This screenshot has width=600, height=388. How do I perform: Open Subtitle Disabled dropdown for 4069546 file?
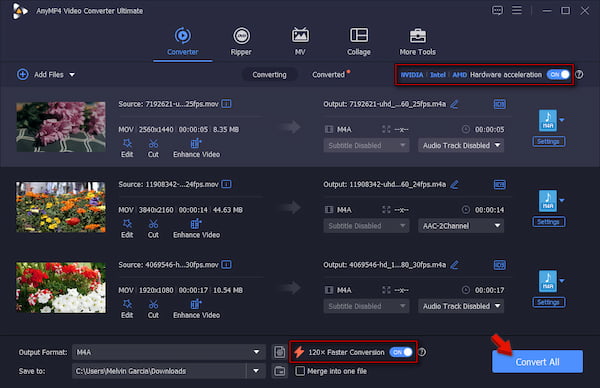coord(366,306)
